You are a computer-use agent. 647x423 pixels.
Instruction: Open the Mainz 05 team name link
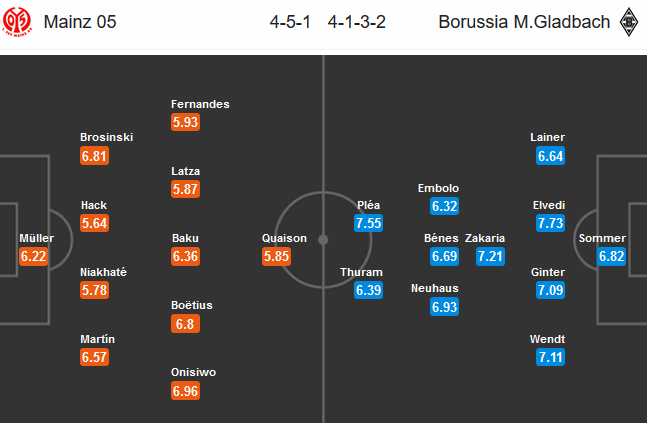point(80,22)
